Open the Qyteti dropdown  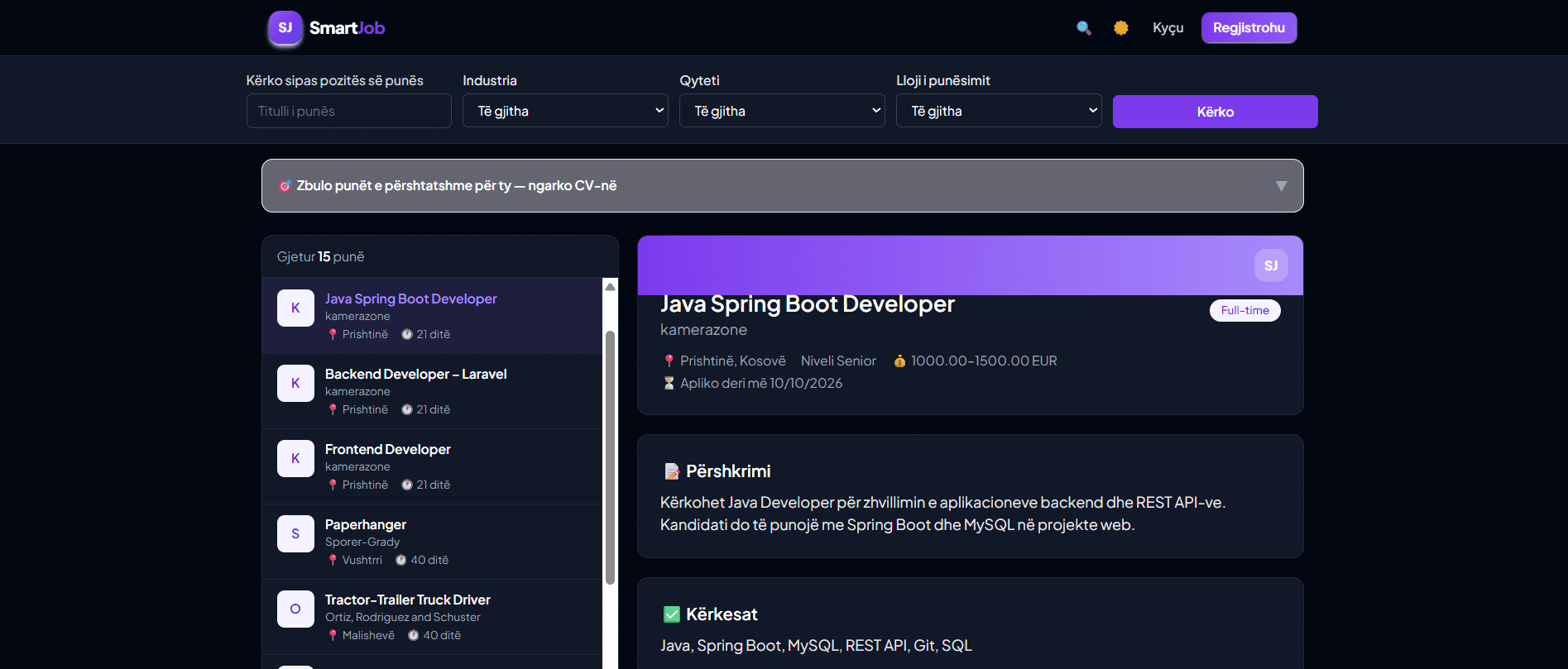coord(782,111)
